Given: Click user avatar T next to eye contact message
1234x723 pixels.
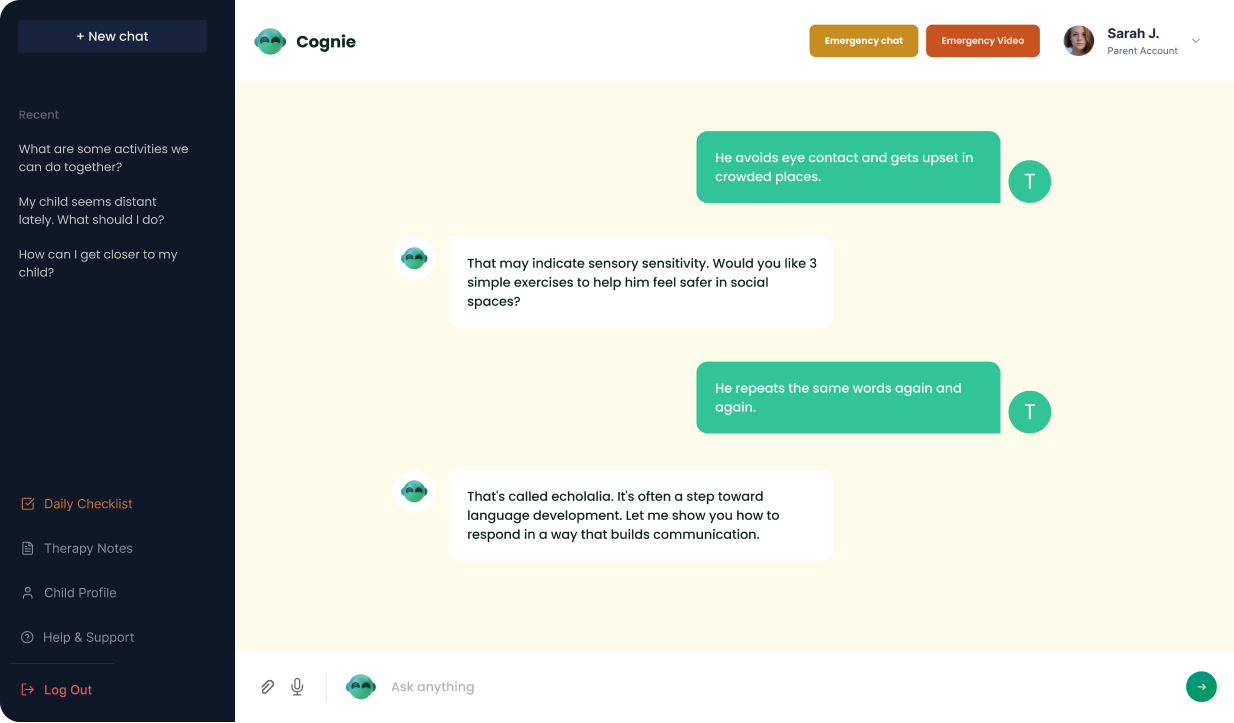Looking at the screenshot, I should coord(1030,182).
